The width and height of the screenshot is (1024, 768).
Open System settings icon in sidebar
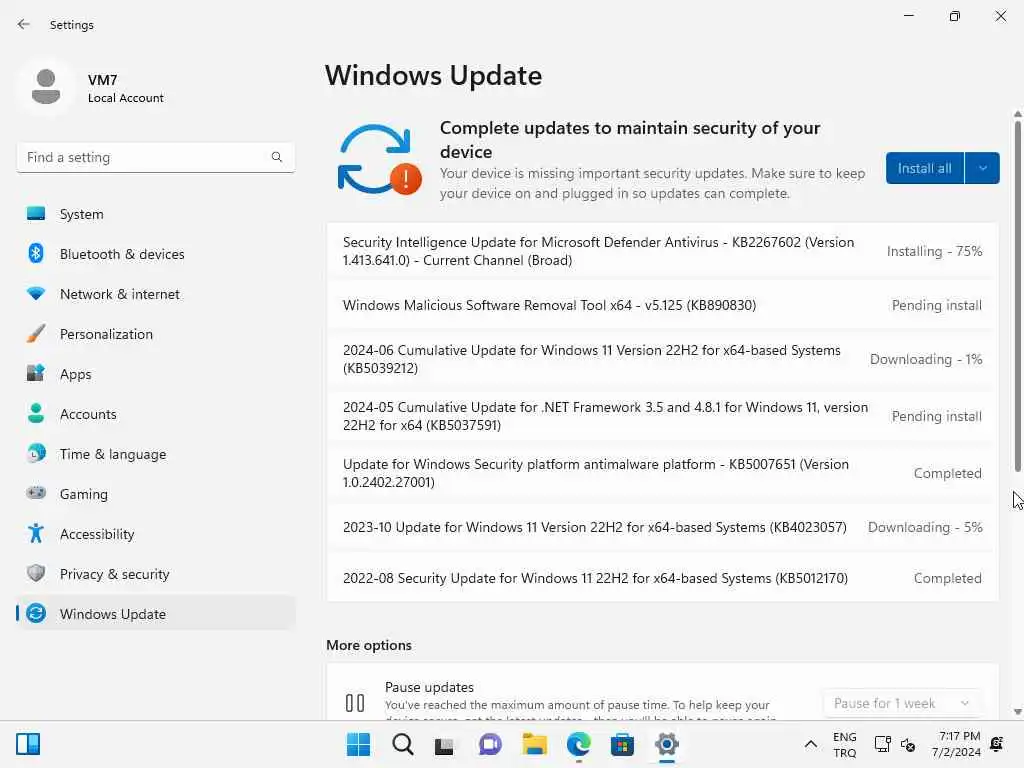36,214
